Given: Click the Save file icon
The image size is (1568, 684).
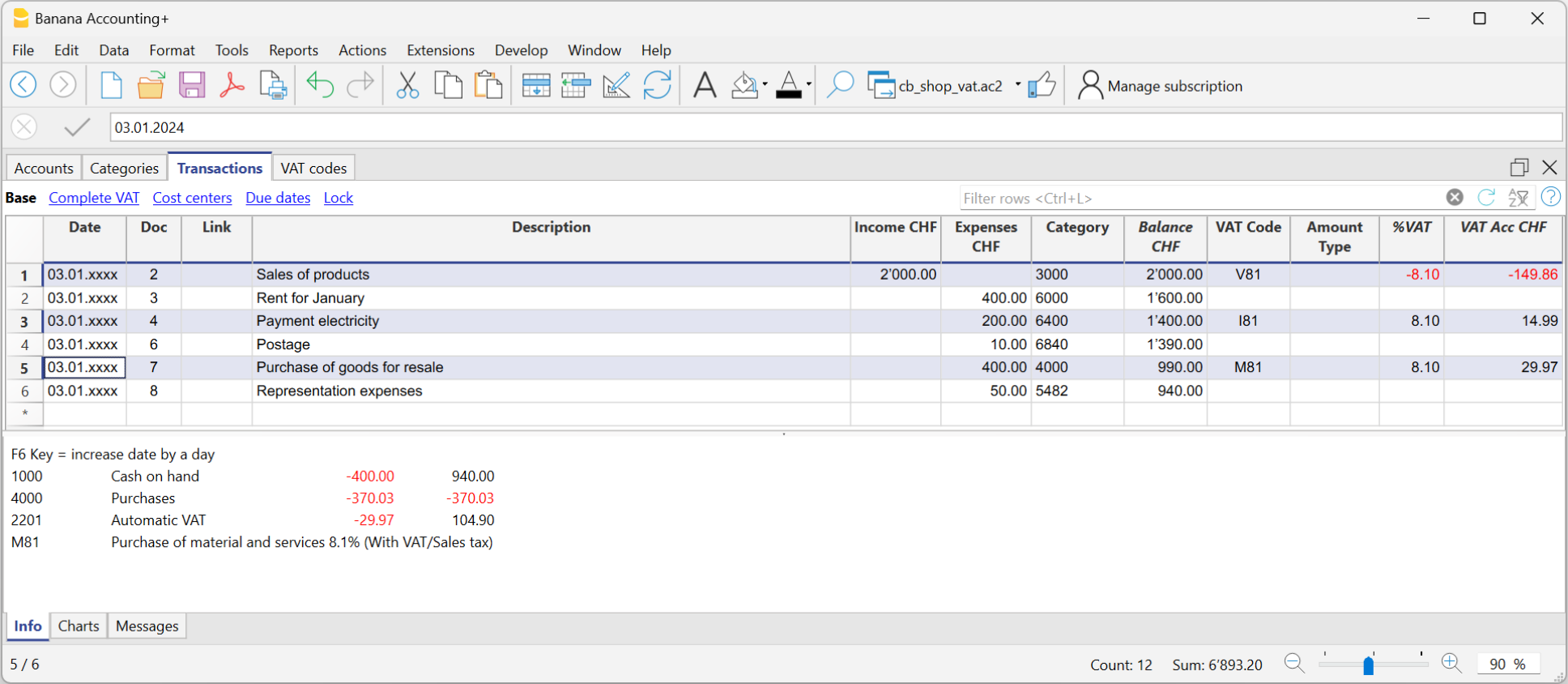Looking at the screenshot, I should [x=192, y=85].
